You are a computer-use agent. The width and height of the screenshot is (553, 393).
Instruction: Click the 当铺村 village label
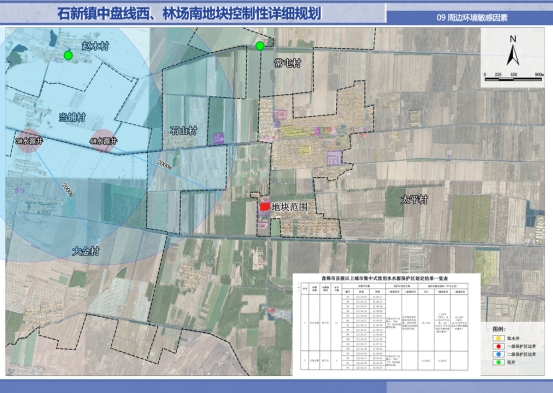click(x=72, y=117)
